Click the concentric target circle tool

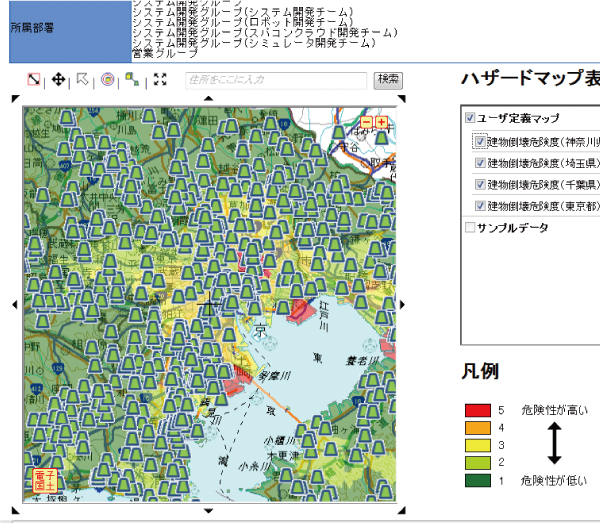[108, 80]
